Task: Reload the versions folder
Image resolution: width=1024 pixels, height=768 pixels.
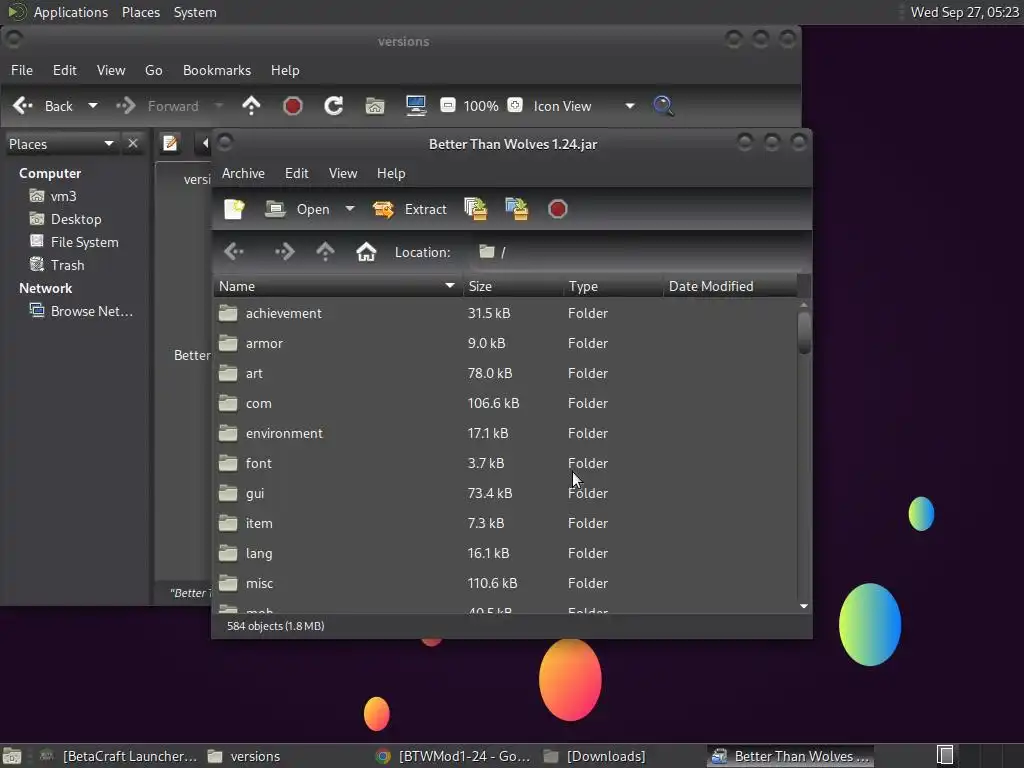Action: pos(334,106)
